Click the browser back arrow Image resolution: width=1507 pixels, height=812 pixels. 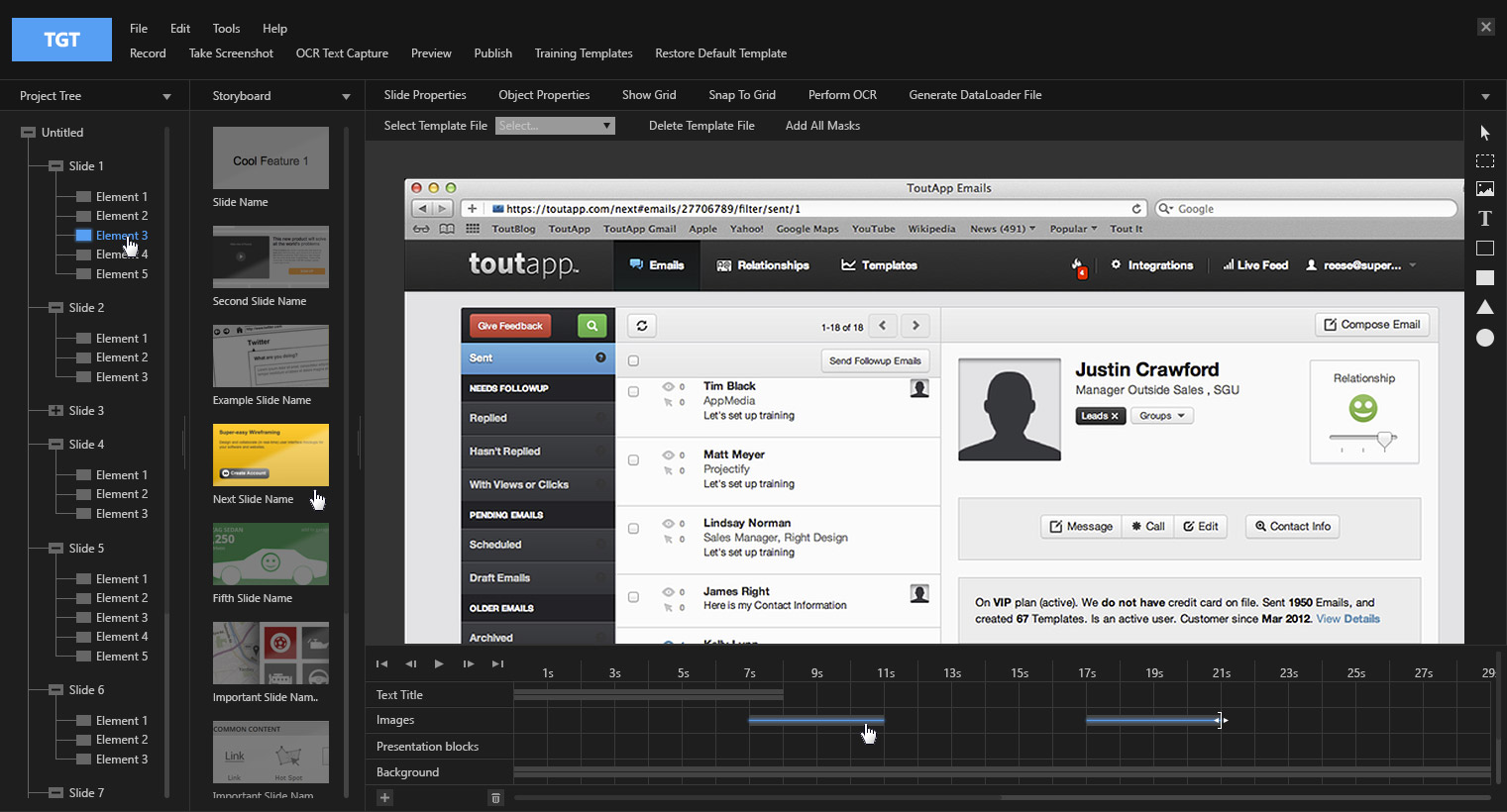423,209
